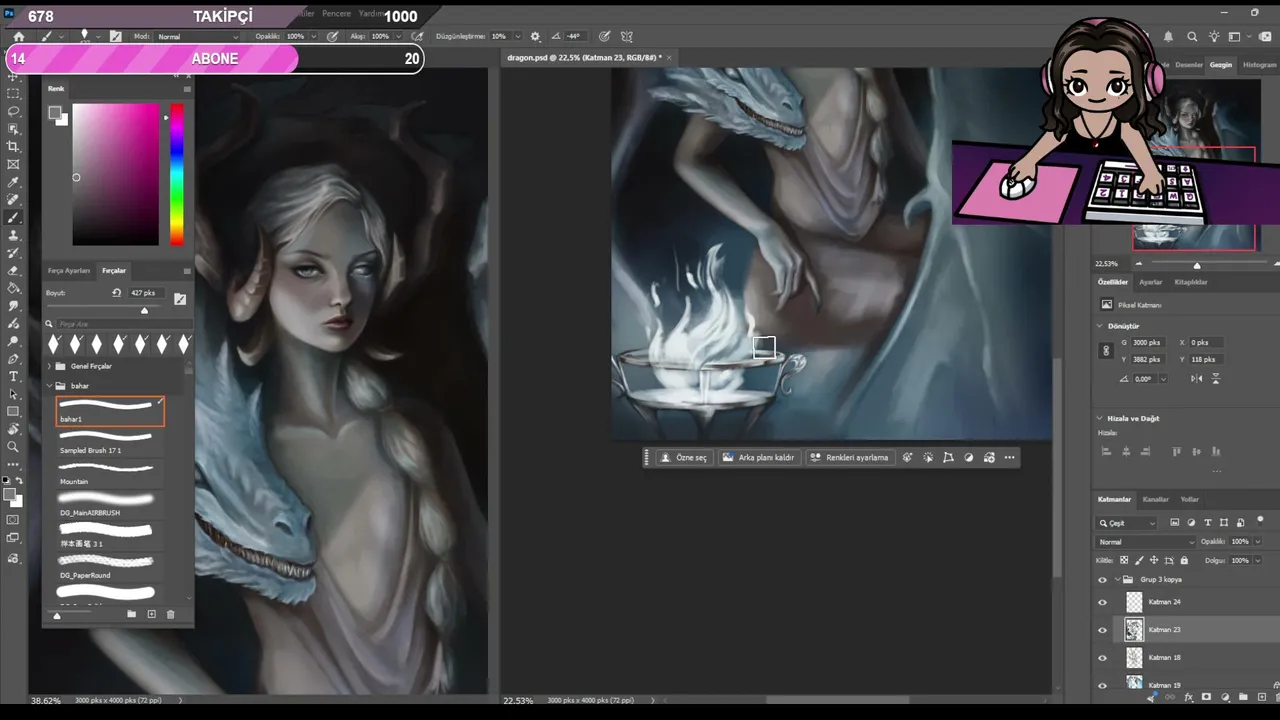Activate the Type tool
This screenshot has height=720, width=1280.
(13, 376)
